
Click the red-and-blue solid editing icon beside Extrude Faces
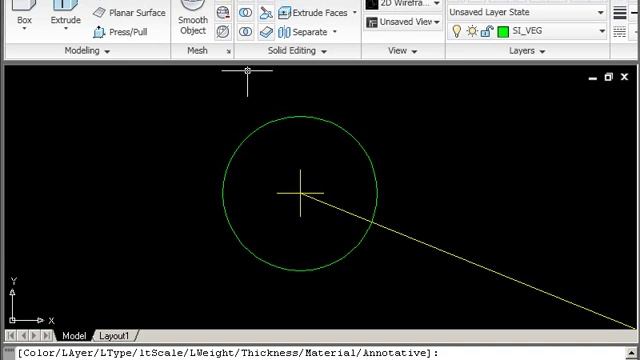pos(266,13)
